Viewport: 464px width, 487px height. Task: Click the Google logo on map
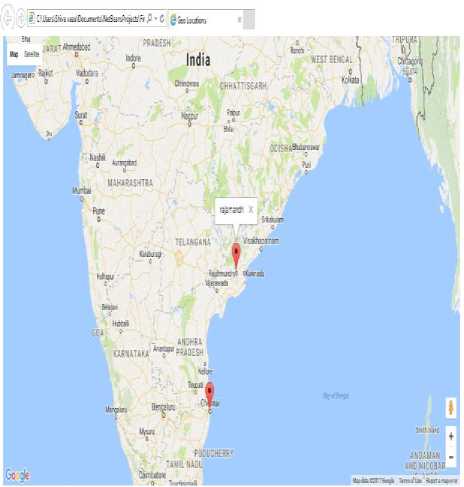pos(18,475)
